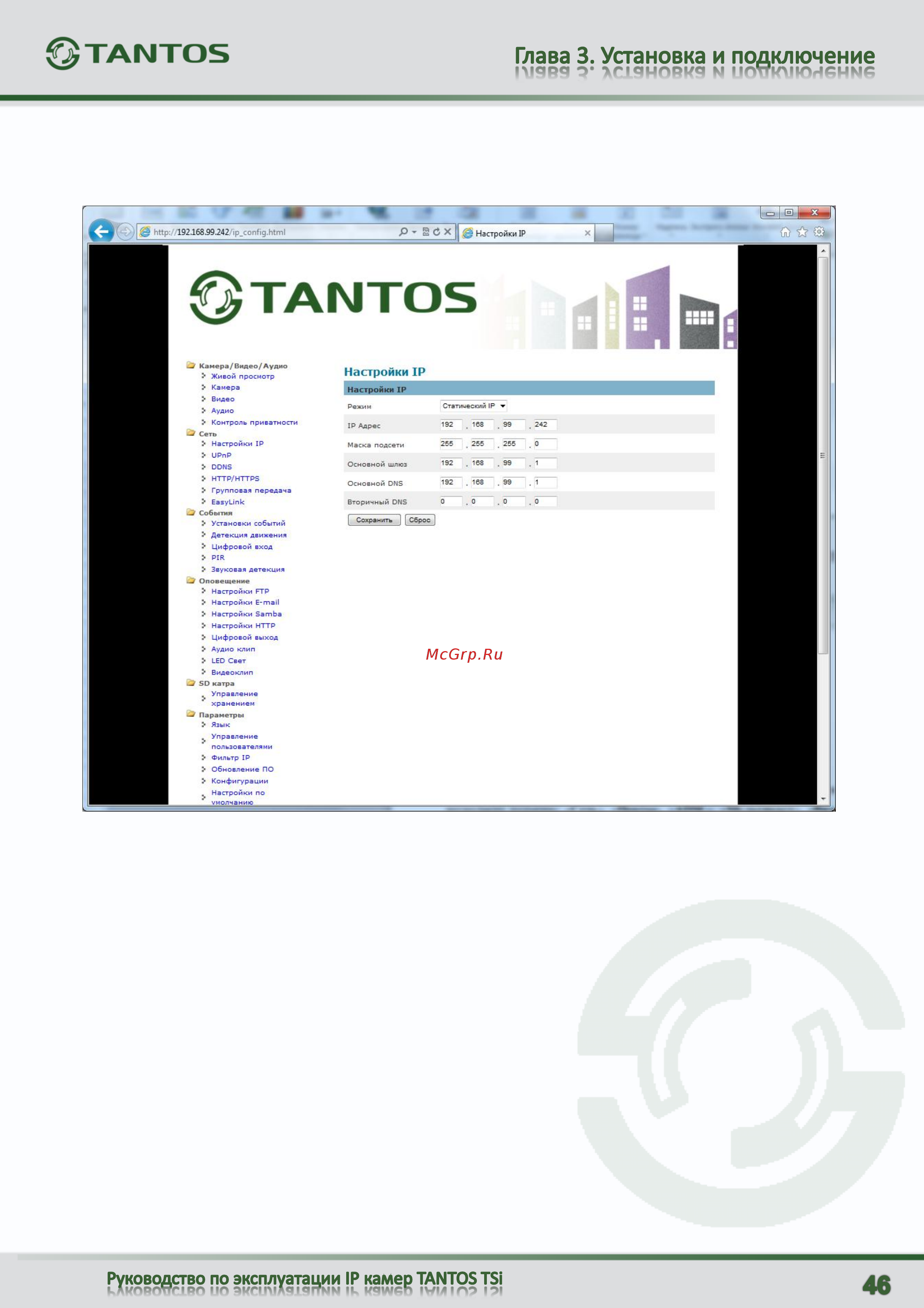Screen dimensions: 924x1308
Task: Click IP Адрес last octet field 242
Action: (545, 424)
